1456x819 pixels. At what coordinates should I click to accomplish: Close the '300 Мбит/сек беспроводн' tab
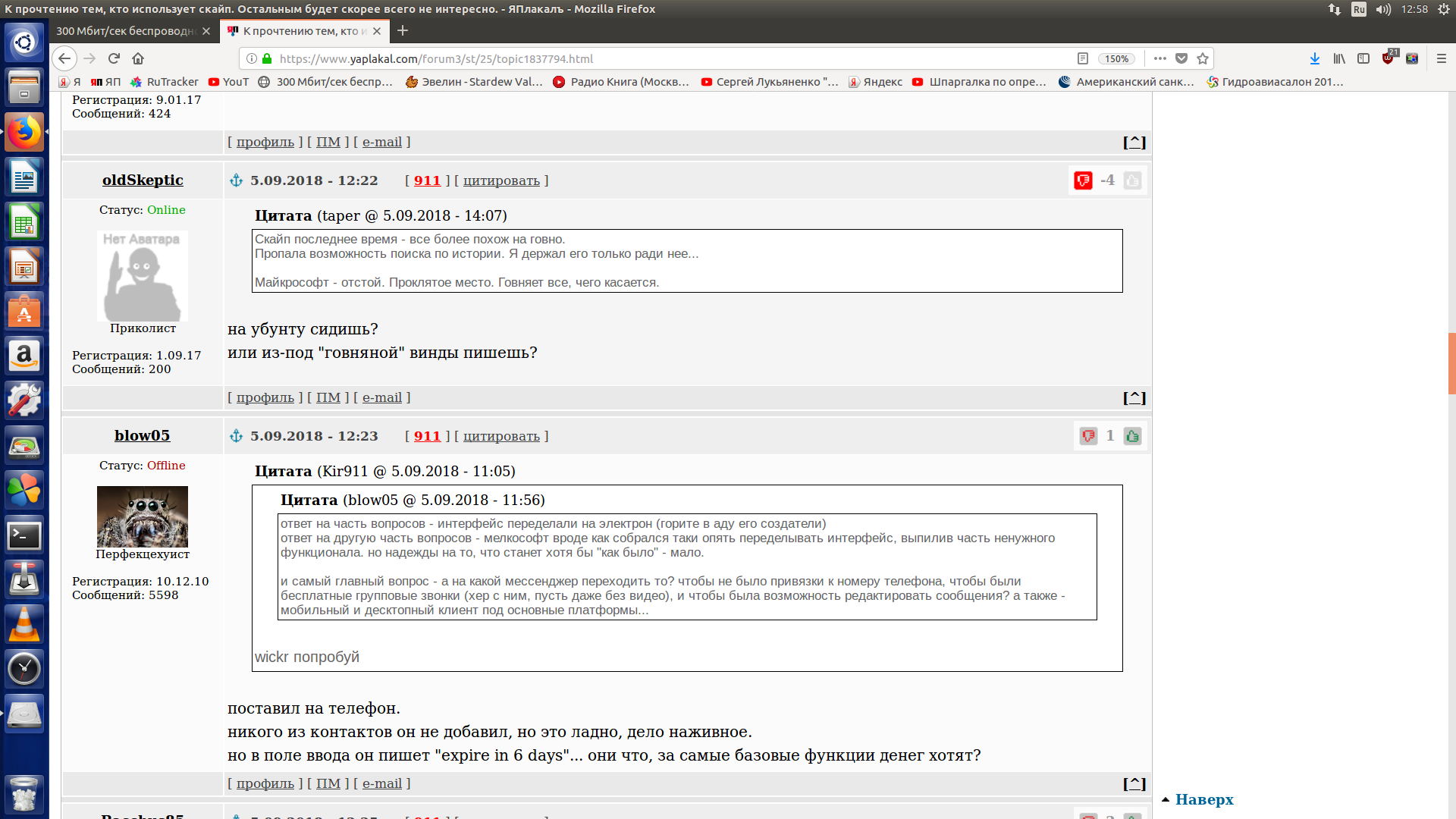point(206,31)
